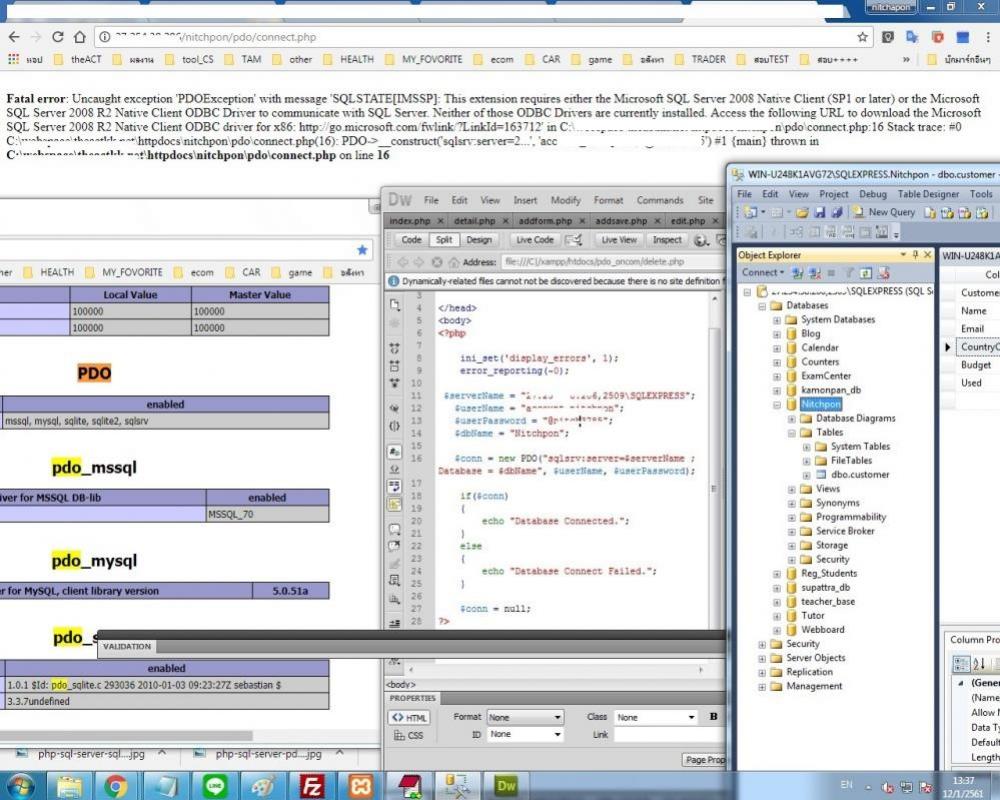Open the tool_CS bookmark folder

(x=190, y=59)
